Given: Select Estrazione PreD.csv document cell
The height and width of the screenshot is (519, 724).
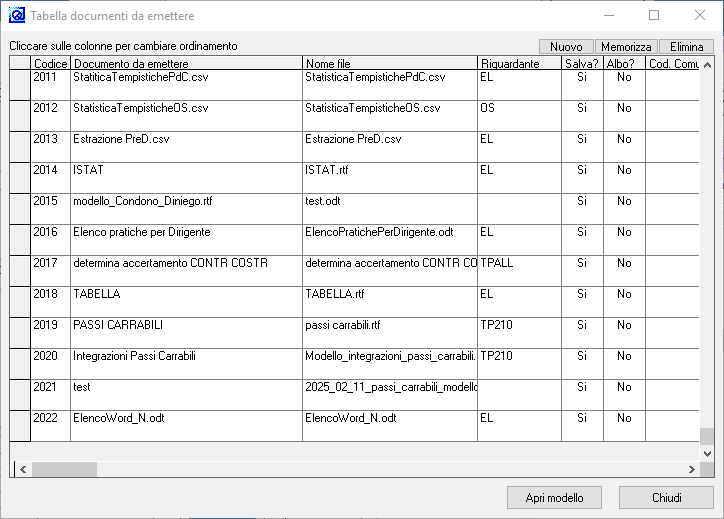Looking at the screenshot, I should pyautogui.click(x=187, y=147).
